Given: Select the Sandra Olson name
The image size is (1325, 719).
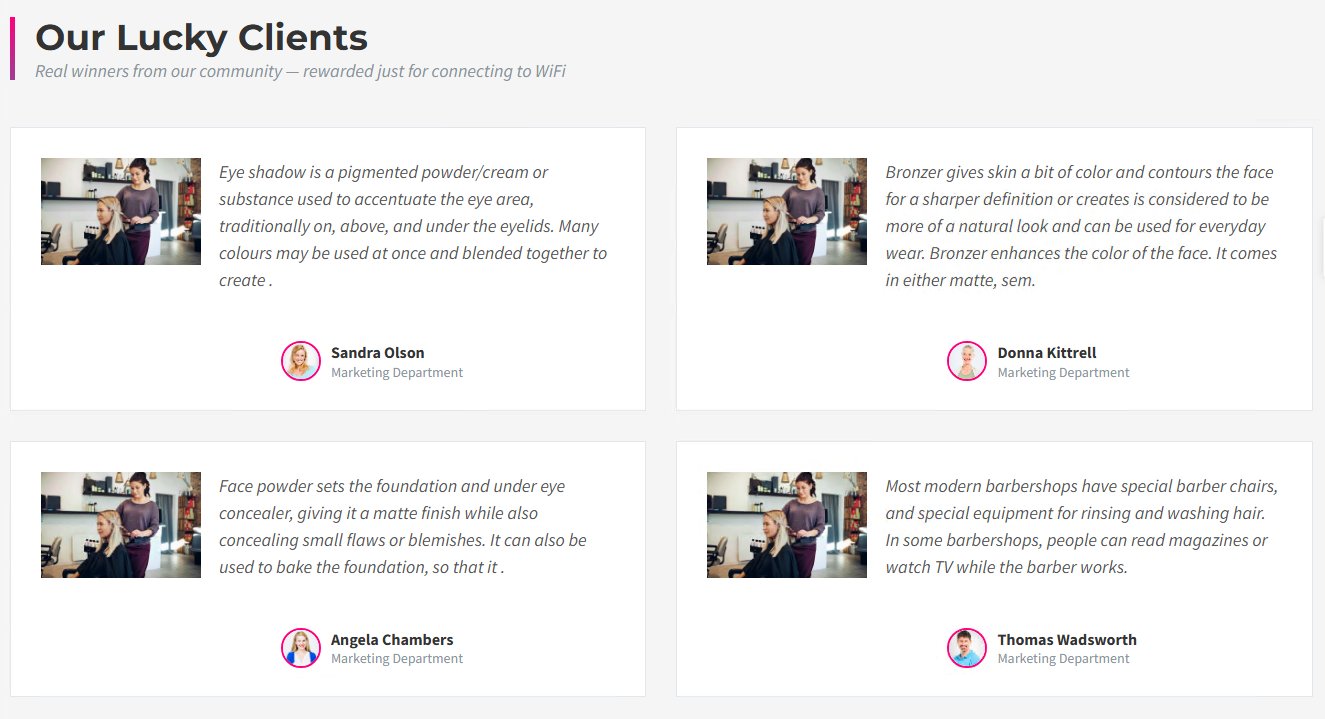Looking at the screenshot, I should (377, 353).
